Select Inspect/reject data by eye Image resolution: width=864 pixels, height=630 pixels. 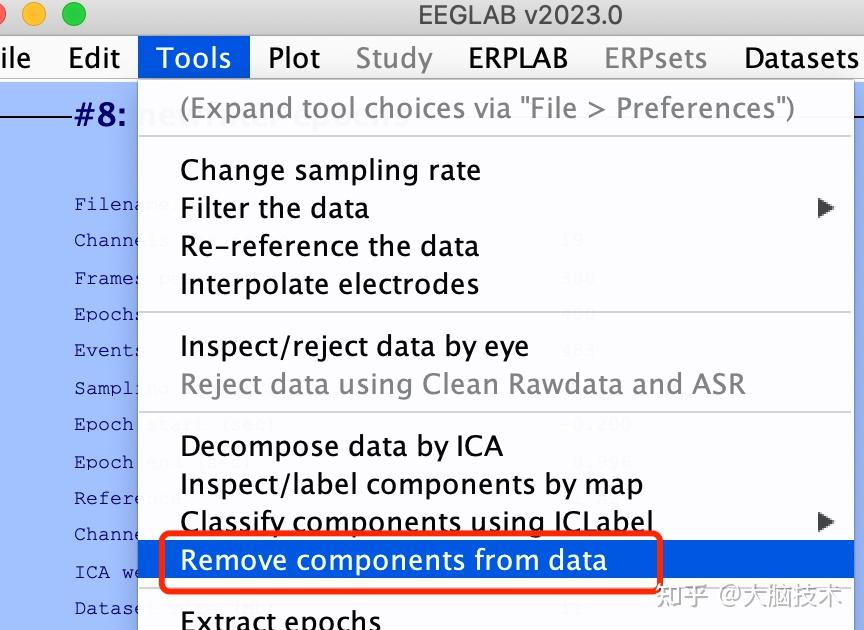coord(354,346)
